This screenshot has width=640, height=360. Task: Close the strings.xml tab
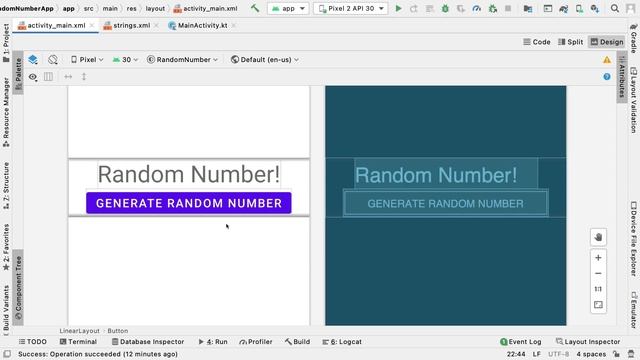click(x=156, y=25)
